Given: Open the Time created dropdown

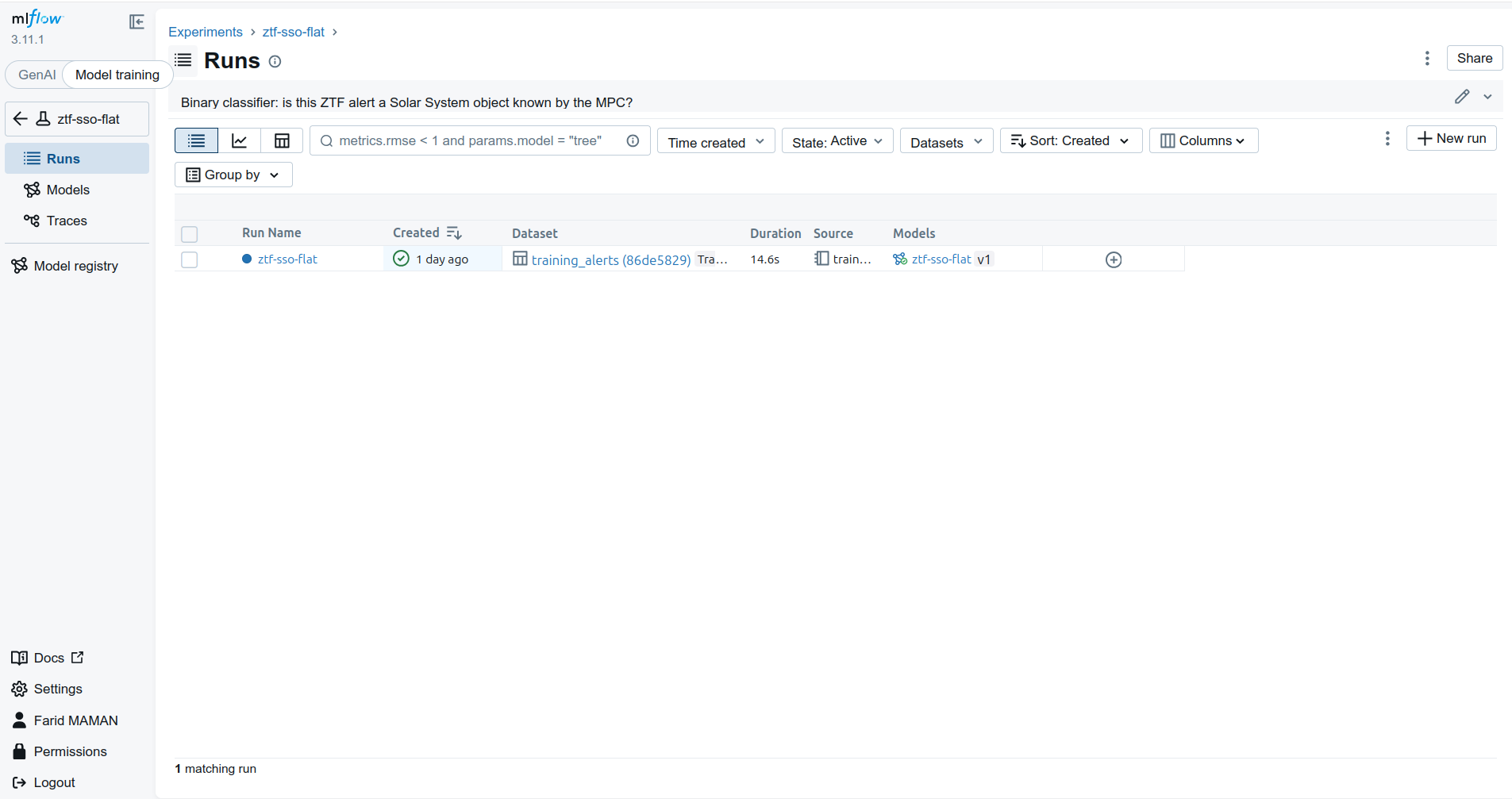Looking at the screenshot, I should [x=716, y=141].
